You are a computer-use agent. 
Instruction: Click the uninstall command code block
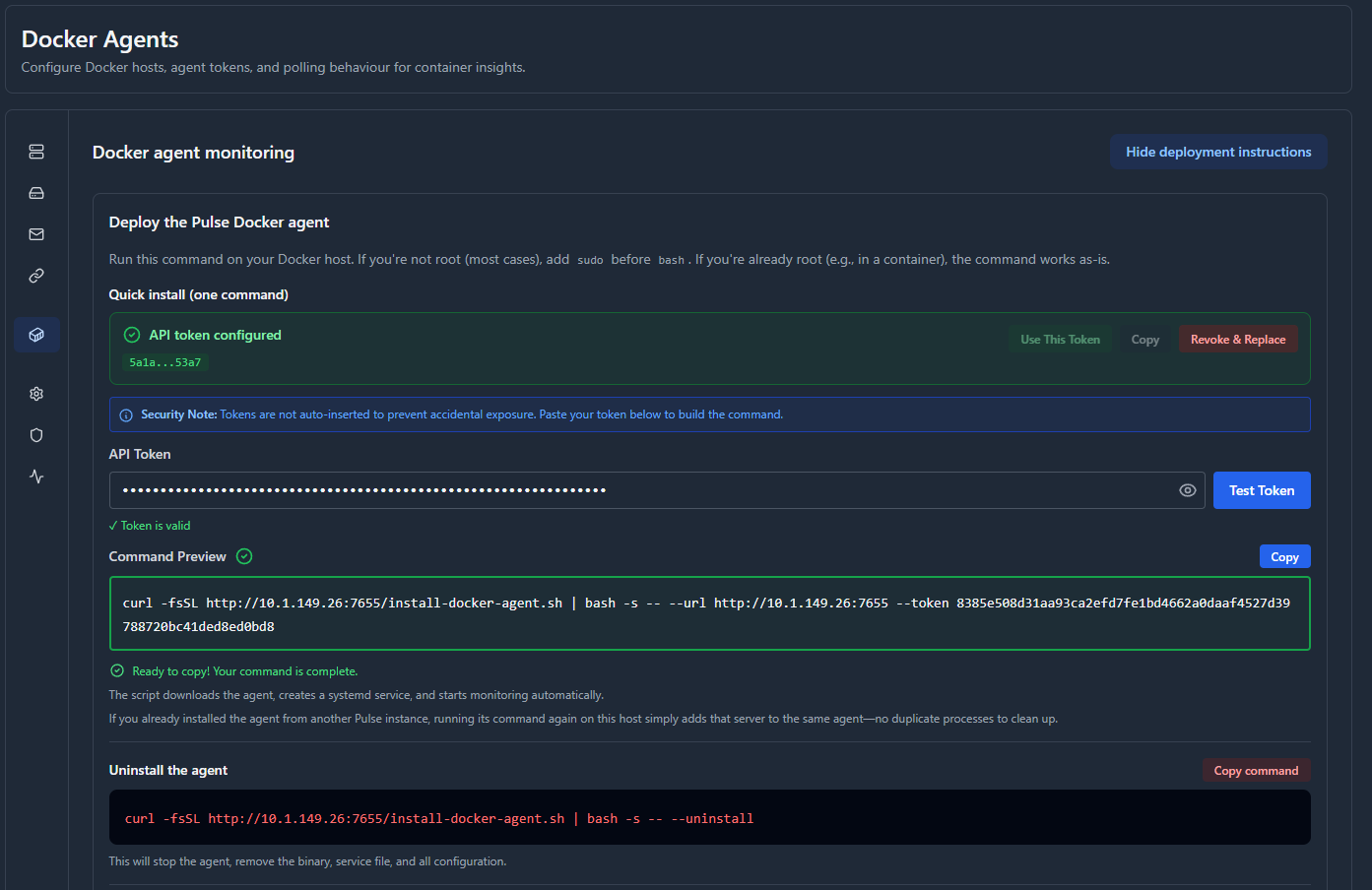(x=709, y=818)
